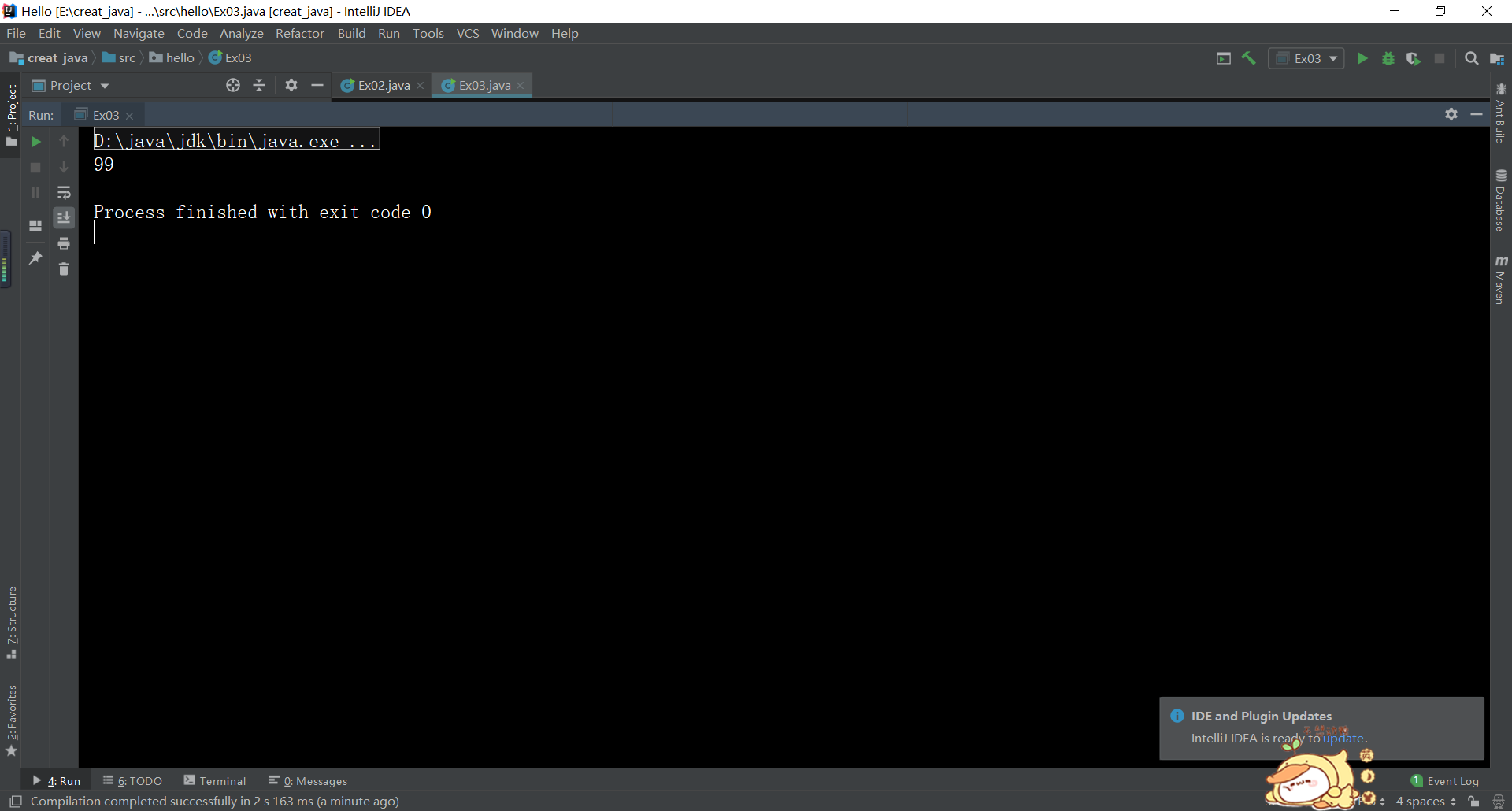The image size is (1512, 811).
Task: Open the File menu
Action: [16, 33]
